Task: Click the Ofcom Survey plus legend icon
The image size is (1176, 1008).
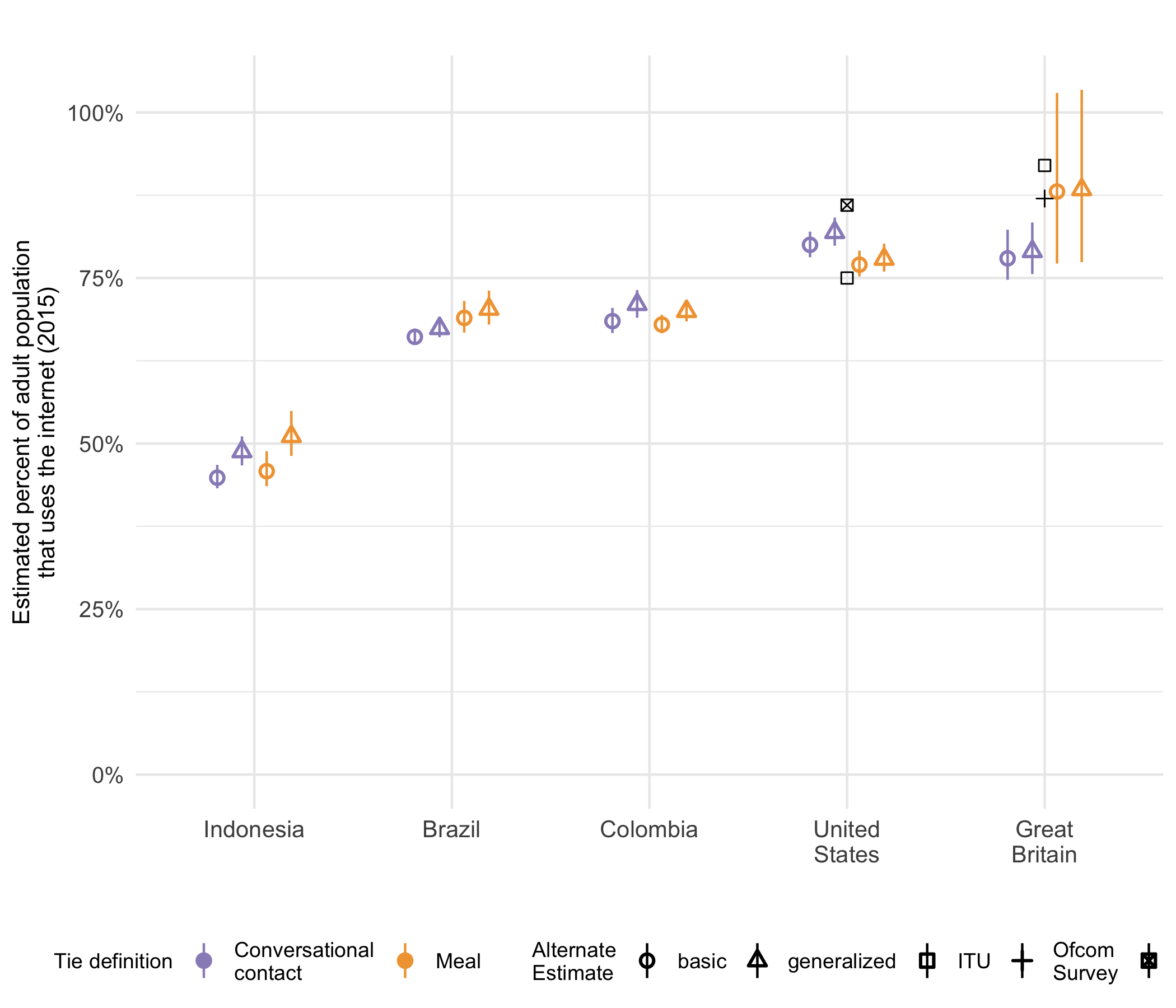Action: click(1022, 961)
